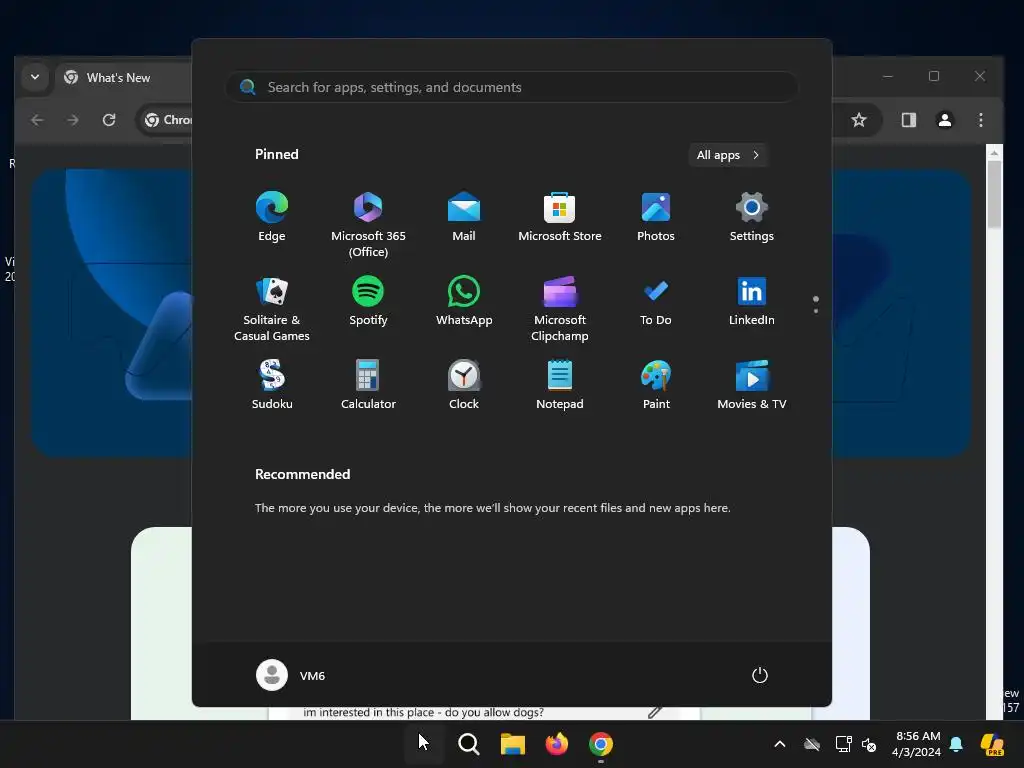This screenshot has height=768, width=1024.
Task: Open Paint
Action: click(656, 385)
